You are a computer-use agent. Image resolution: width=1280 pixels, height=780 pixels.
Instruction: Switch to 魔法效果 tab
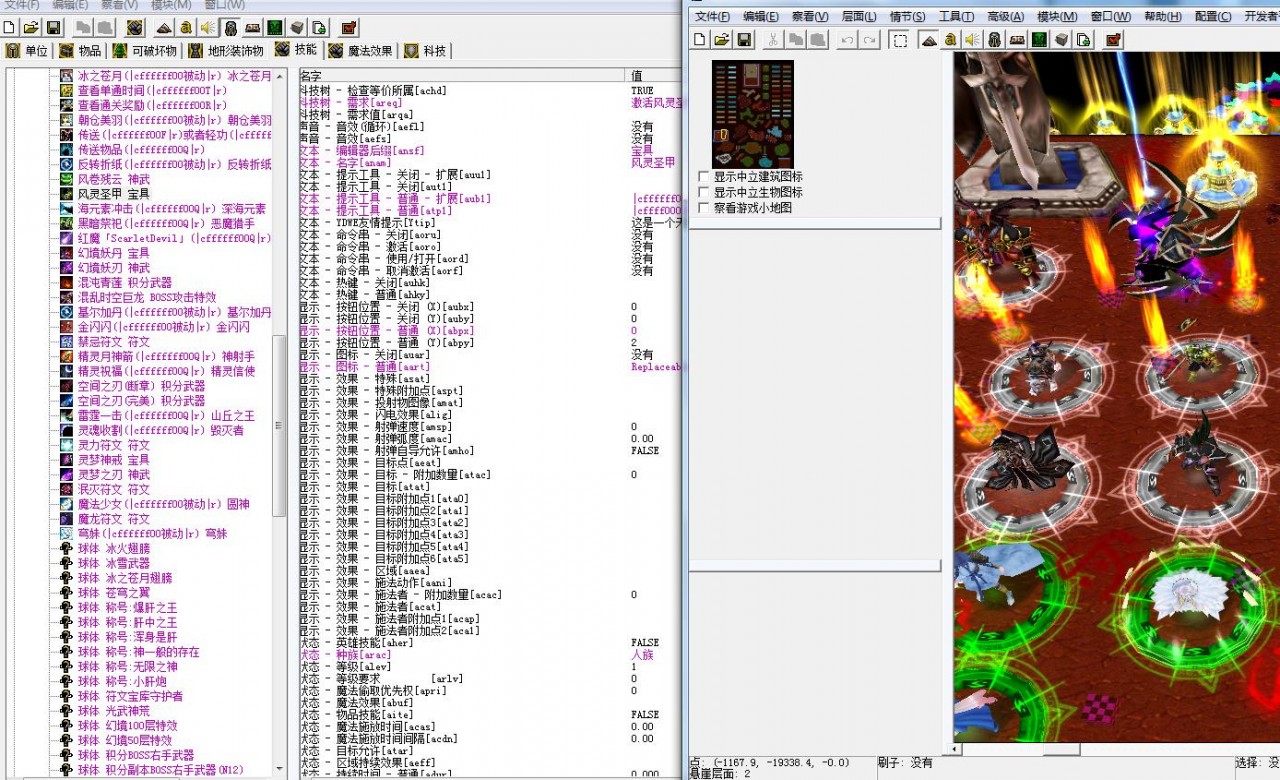point(360,51)
